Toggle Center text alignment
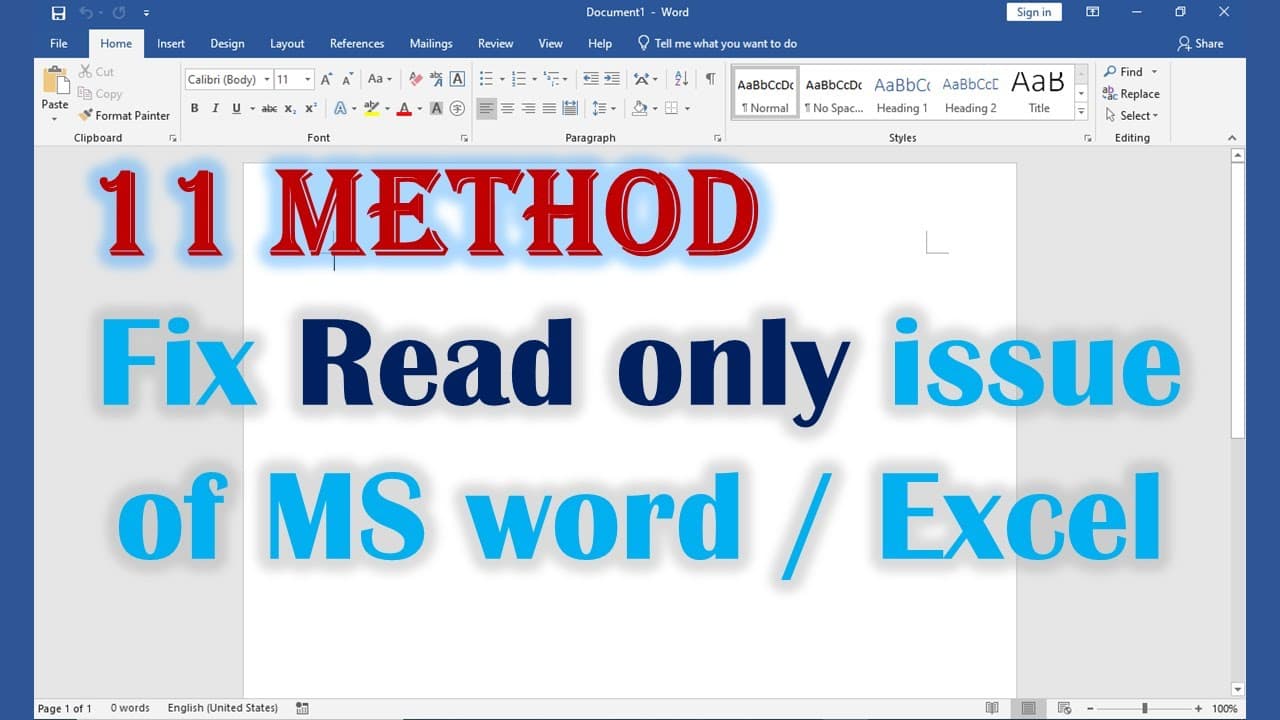1280x720 pixels. (x=508, y=108)
